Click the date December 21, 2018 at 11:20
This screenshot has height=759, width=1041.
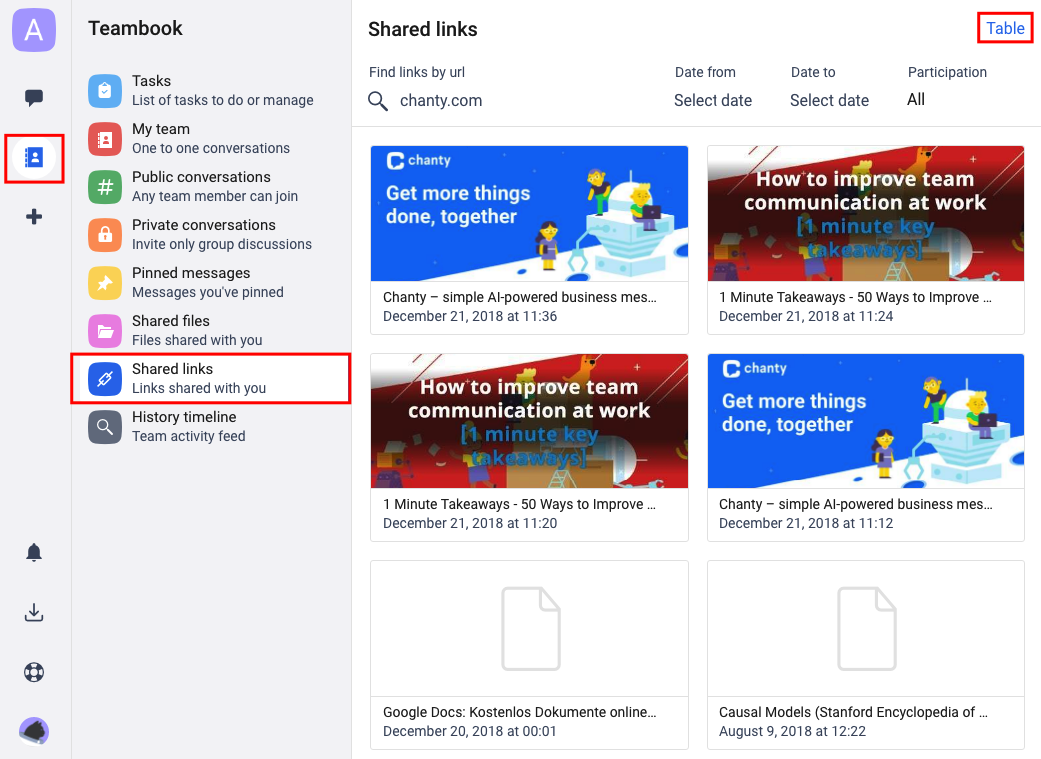(x=470, y=523)
